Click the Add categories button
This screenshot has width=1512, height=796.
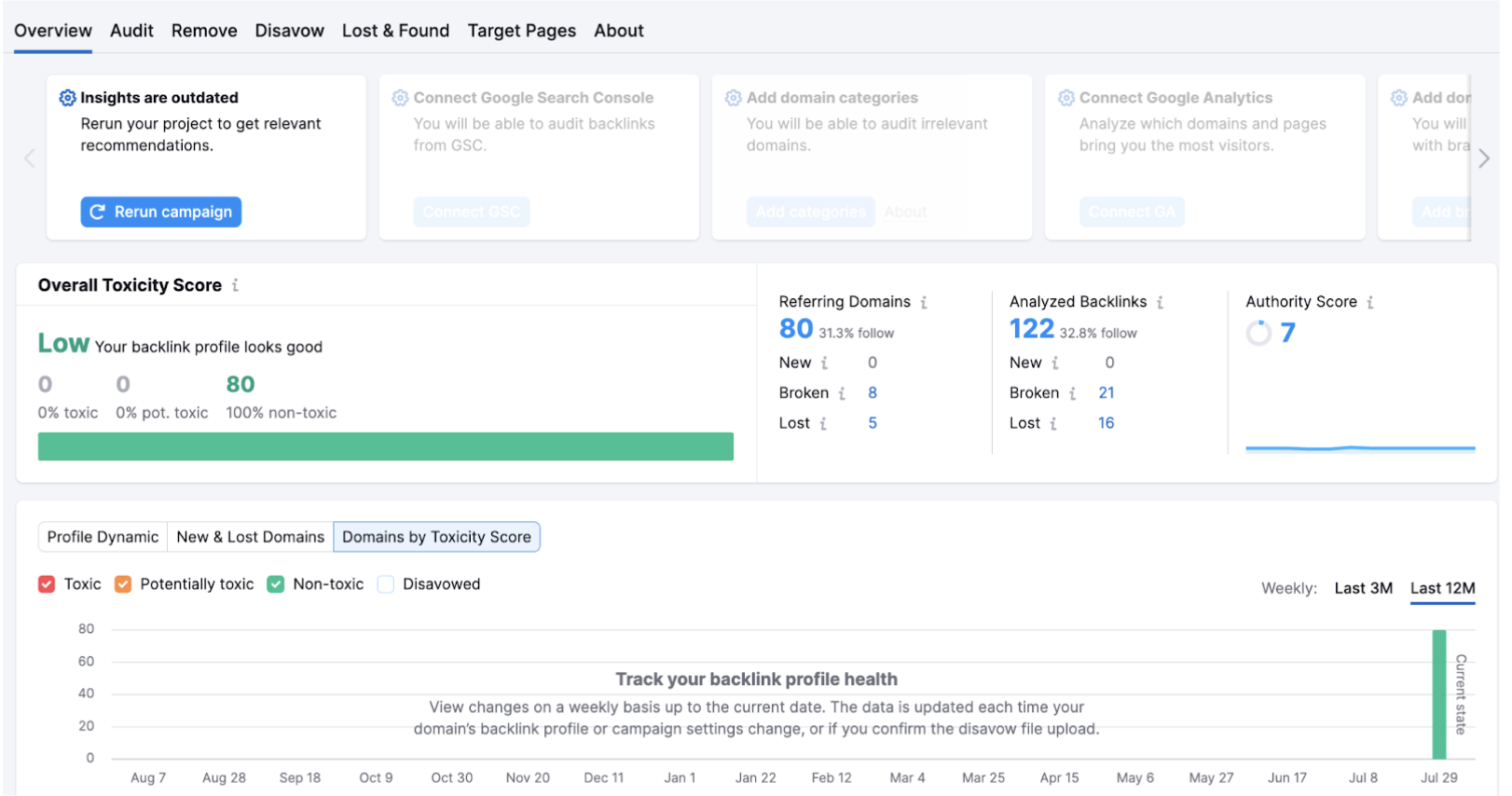pyautogui.click(x=811, y=213)
